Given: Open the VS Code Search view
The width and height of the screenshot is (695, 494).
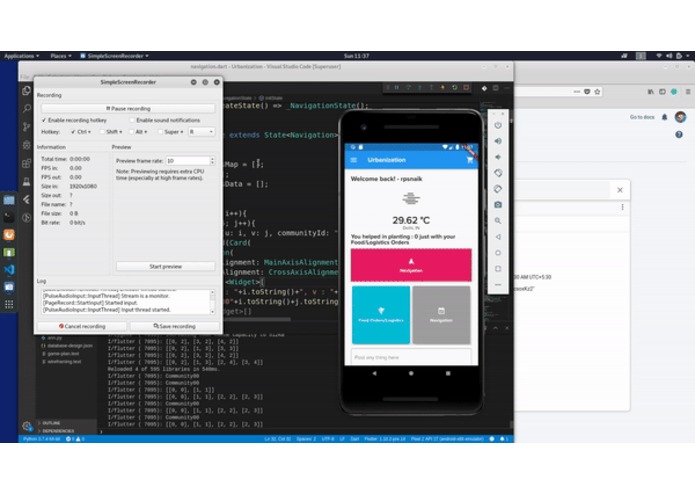Looking at the screenshot, I should click(x=27, y=109).
